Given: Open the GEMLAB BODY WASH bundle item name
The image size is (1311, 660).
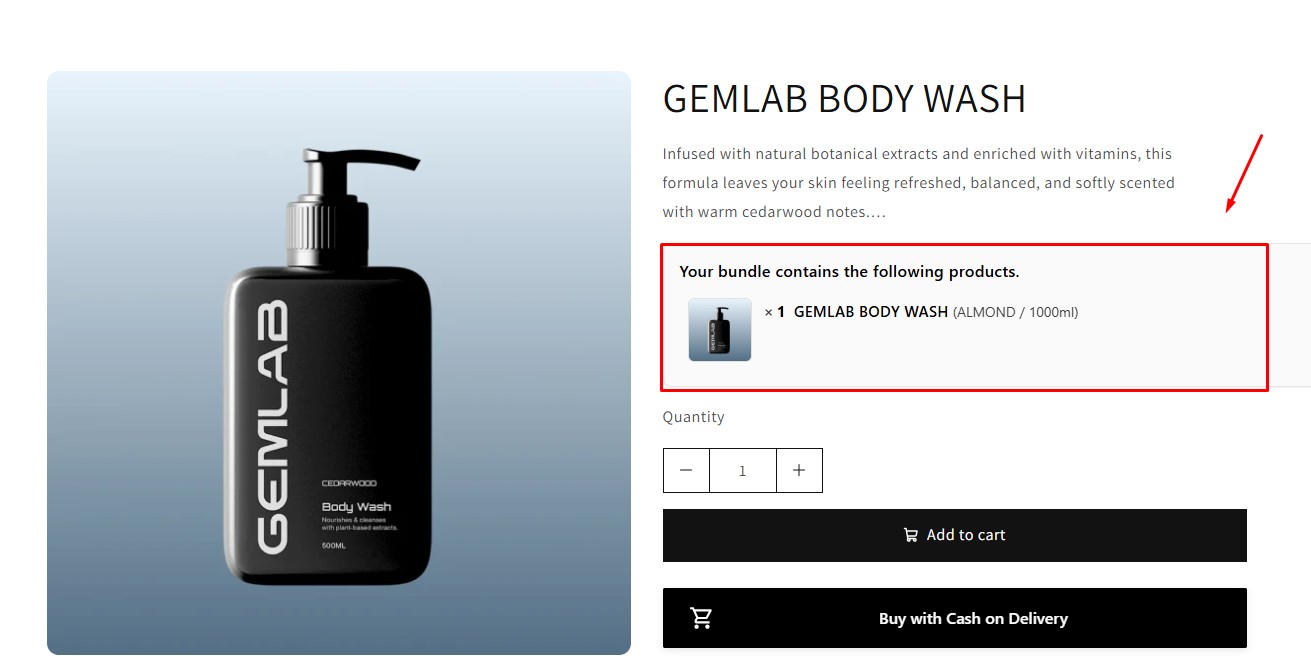Looking at the screenshot, I should point(871,312).
